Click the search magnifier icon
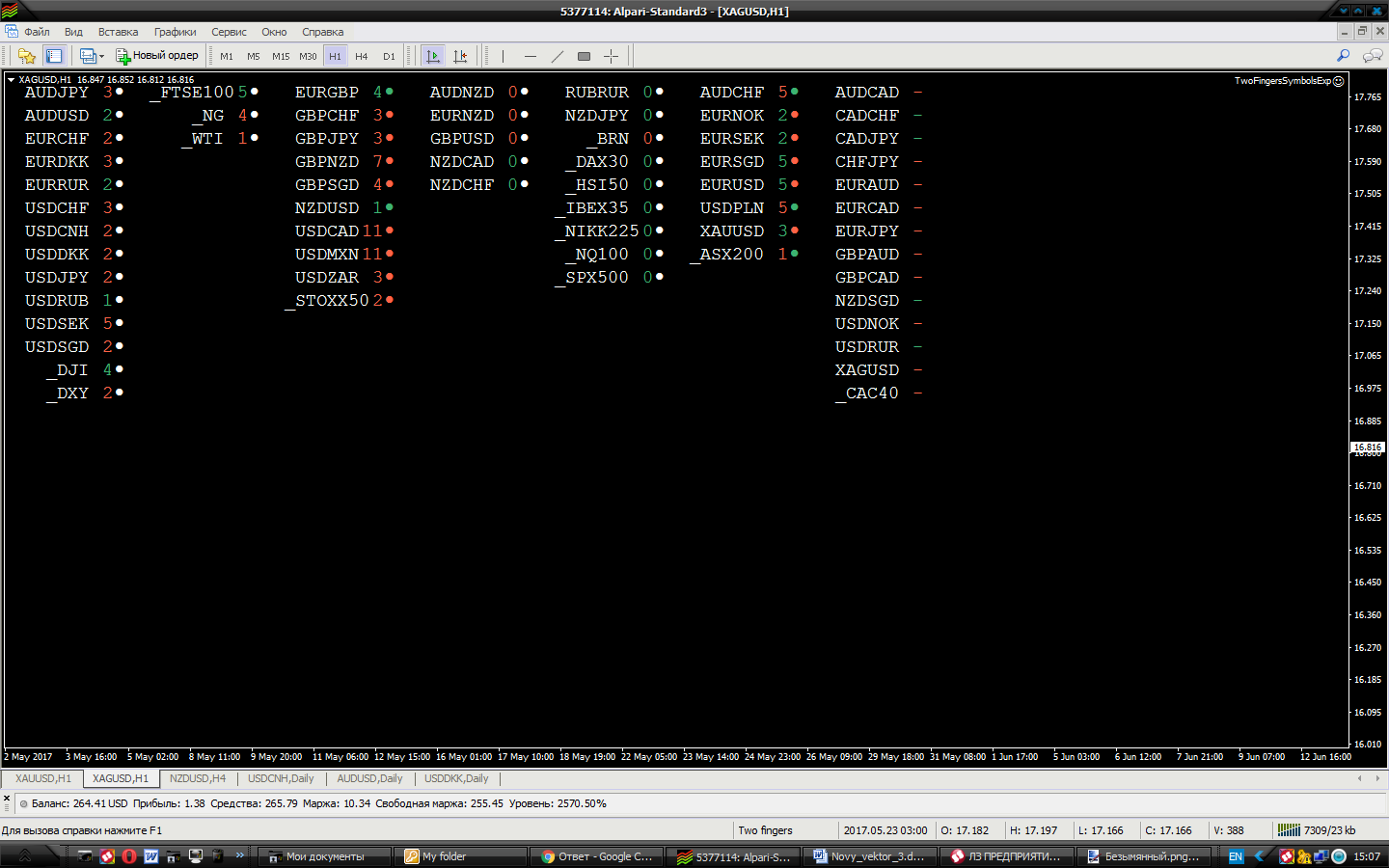The image size is (1389, 868). (1343, 56)
